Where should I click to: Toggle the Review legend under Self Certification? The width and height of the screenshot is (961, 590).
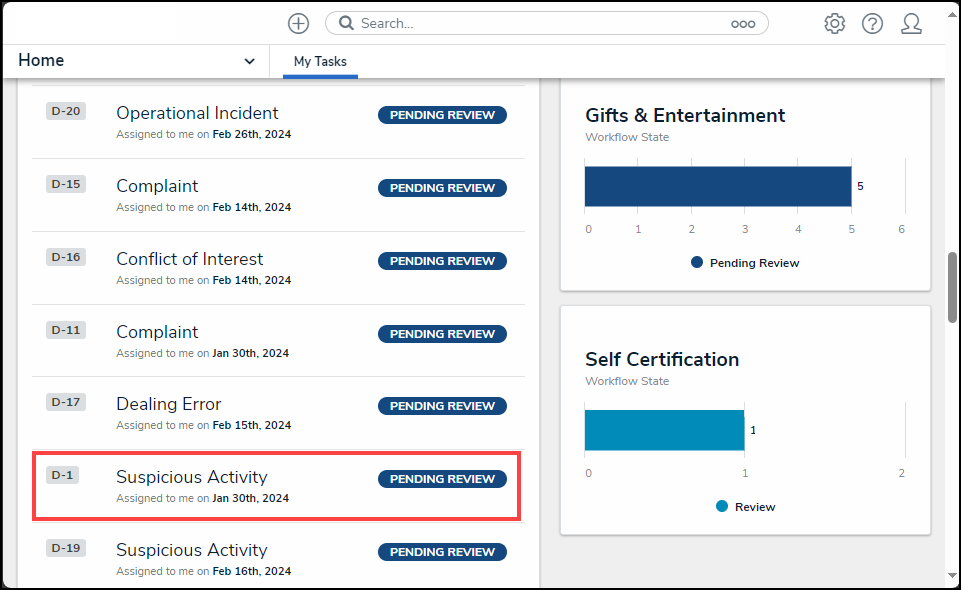click(745, 506)
